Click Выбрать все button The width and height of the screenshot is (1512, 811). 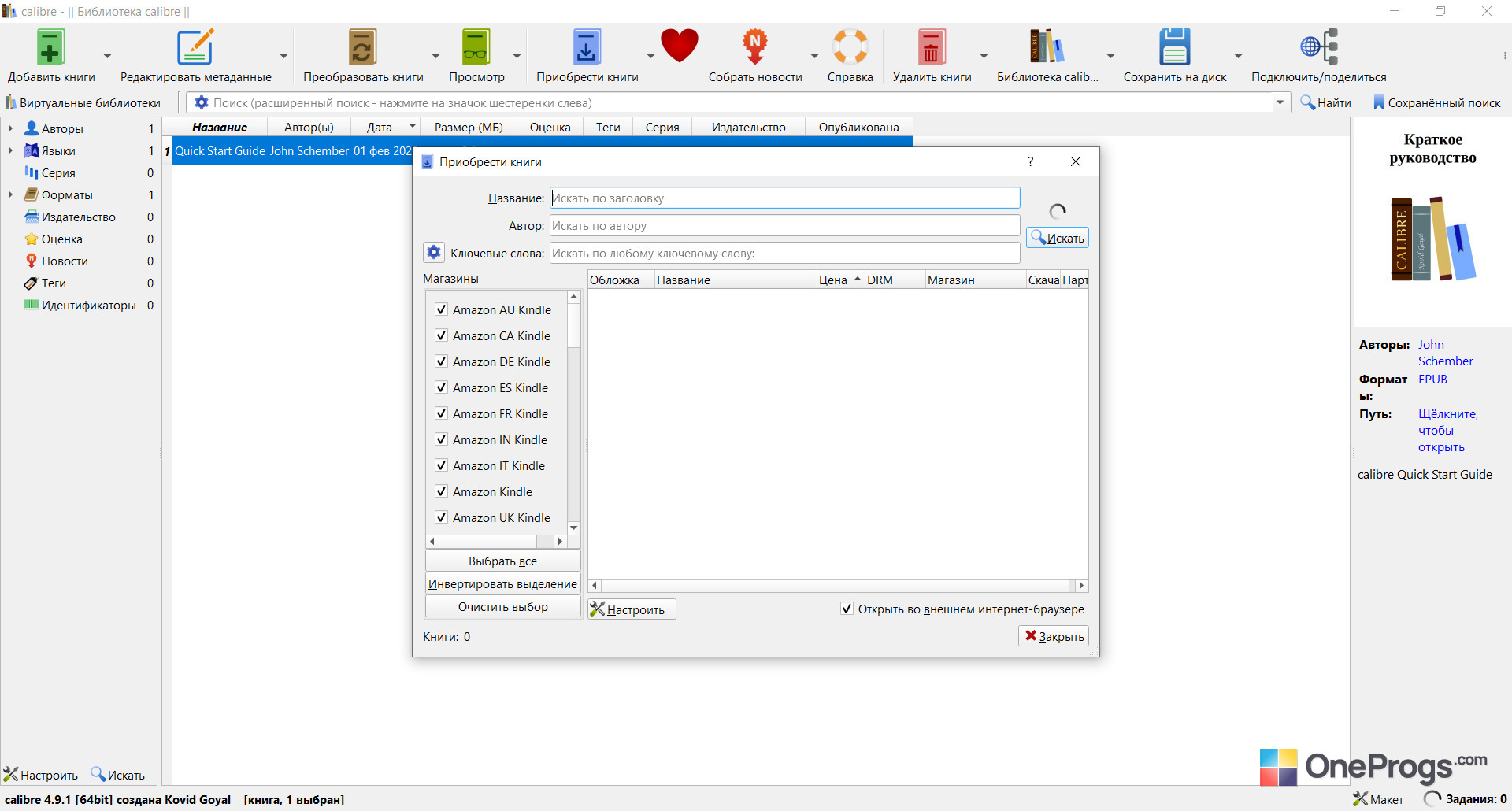[x=502, y=561]
